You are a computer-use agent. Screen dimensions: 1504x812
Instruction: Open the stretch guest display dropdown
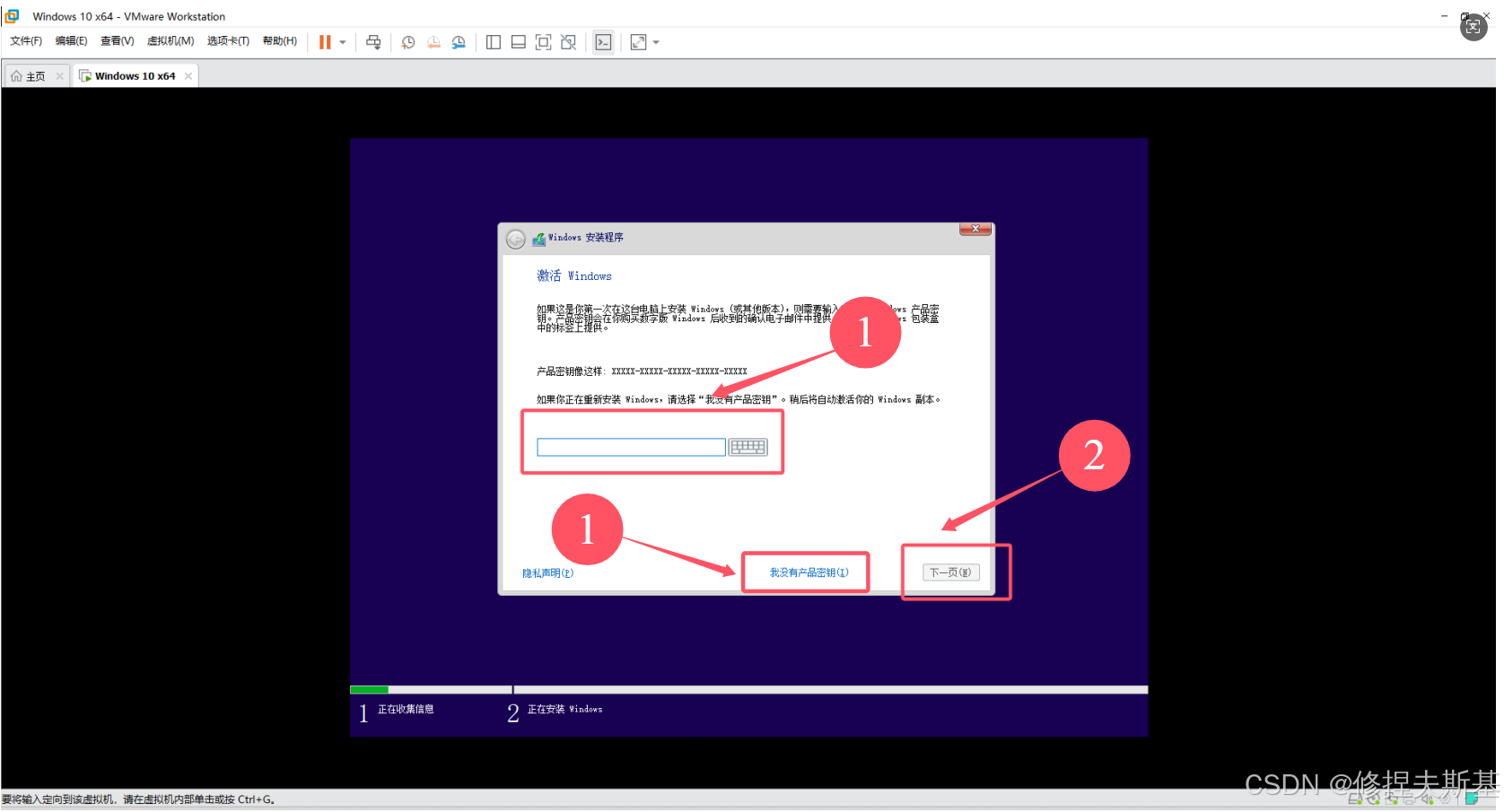point(656,42)
